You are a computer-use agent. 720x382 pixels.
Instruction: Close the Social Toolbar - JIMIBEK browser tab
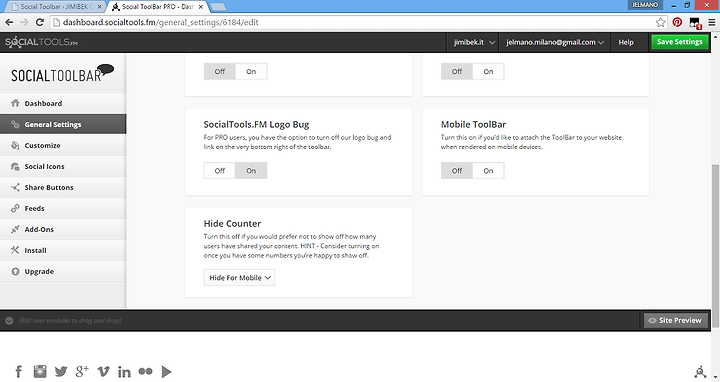point(99,7)
